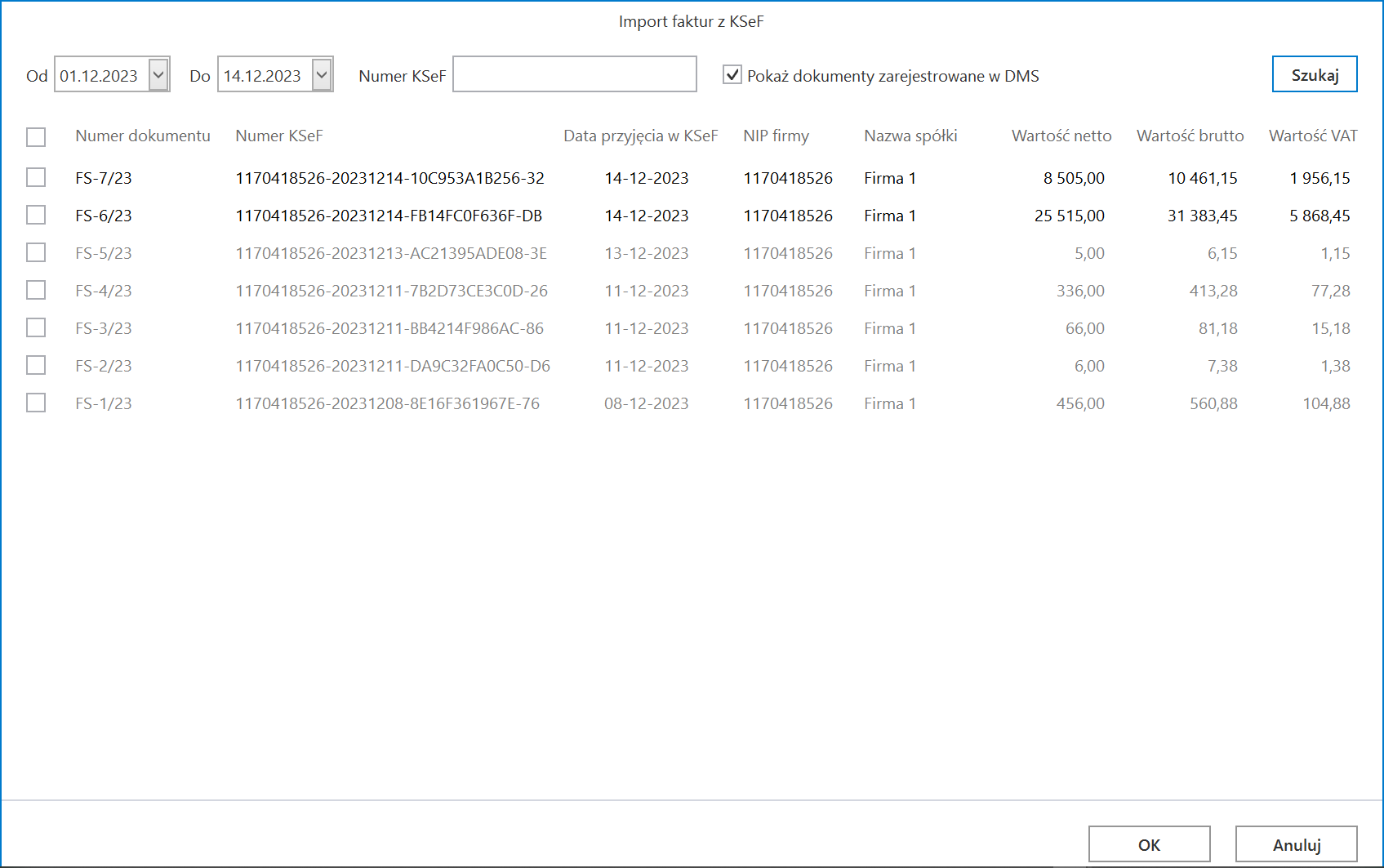Viewport: 1384px width, 868px height.
Task: Click VAT value 1 956,15
Action: pyautogui.click(x=1320, y=178)
